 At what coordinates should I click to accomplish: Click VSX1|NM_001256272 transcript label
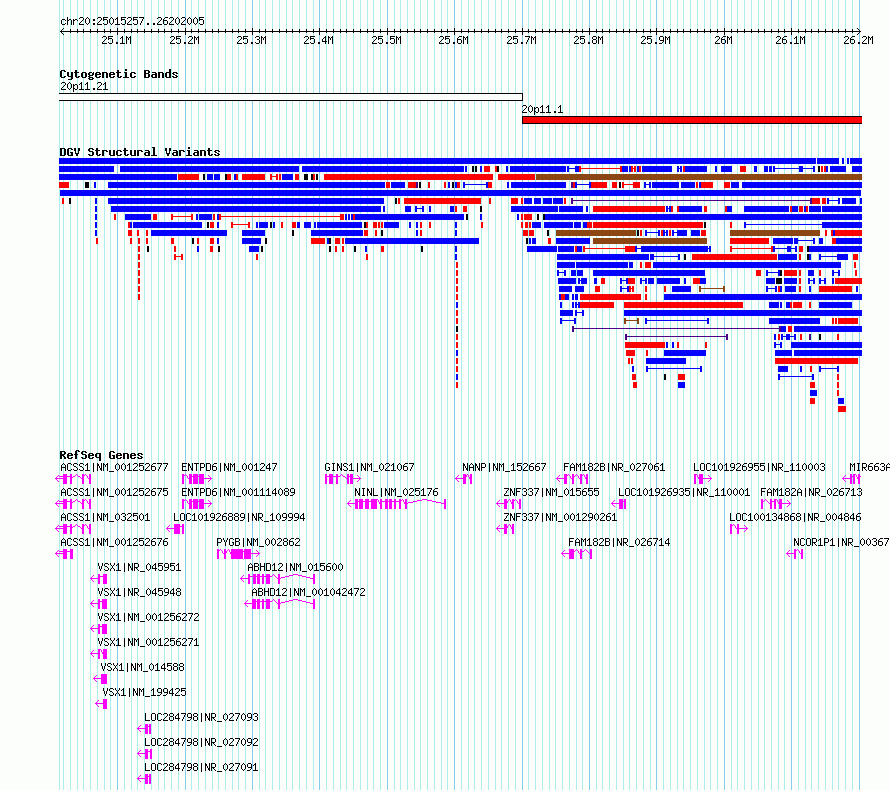pyautogui.click(x=148, y=617)
